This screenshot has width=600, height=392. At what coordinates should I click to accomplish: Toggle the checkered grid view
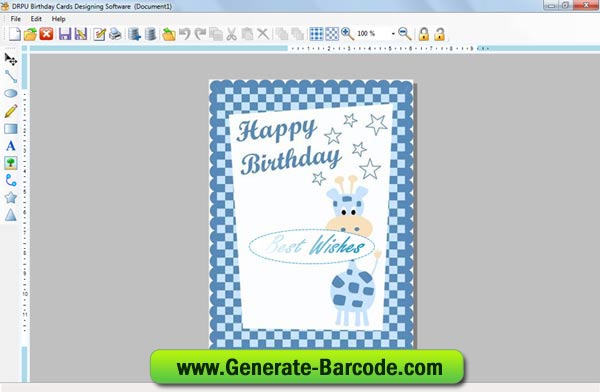[332, 34]
